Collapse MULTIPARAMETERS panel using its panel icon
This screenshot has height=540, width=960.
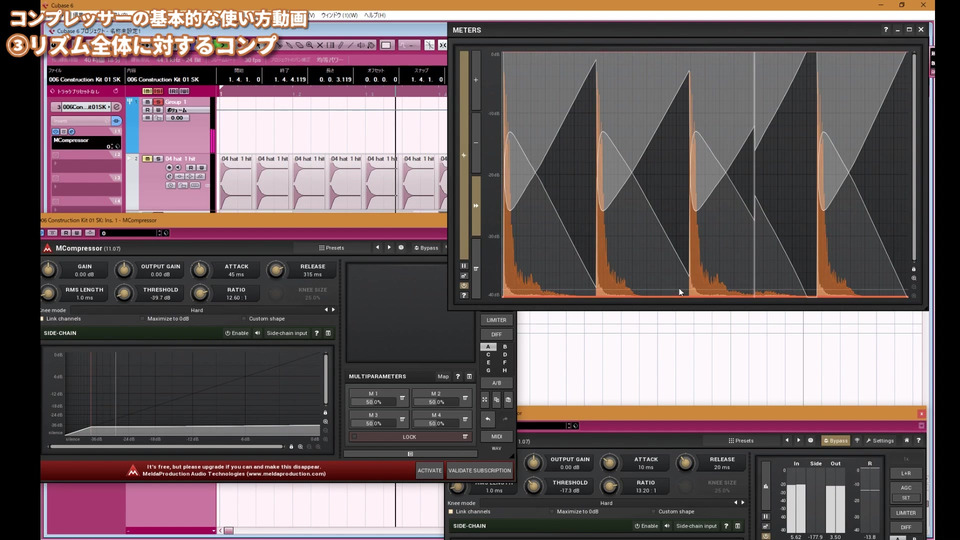click(470, 377)
